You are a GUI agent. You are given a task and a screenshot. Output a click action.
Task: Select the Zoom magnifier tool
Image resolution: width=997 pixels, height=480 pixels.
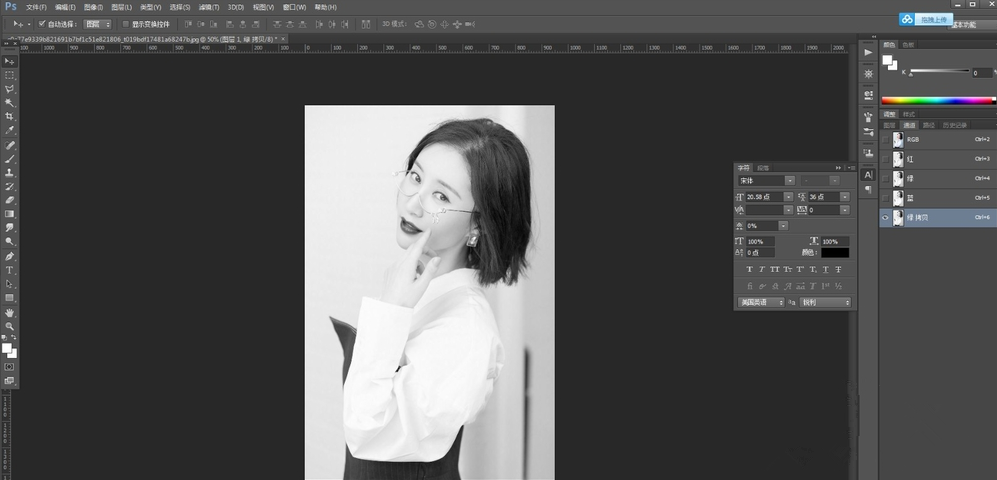[10, 326]
